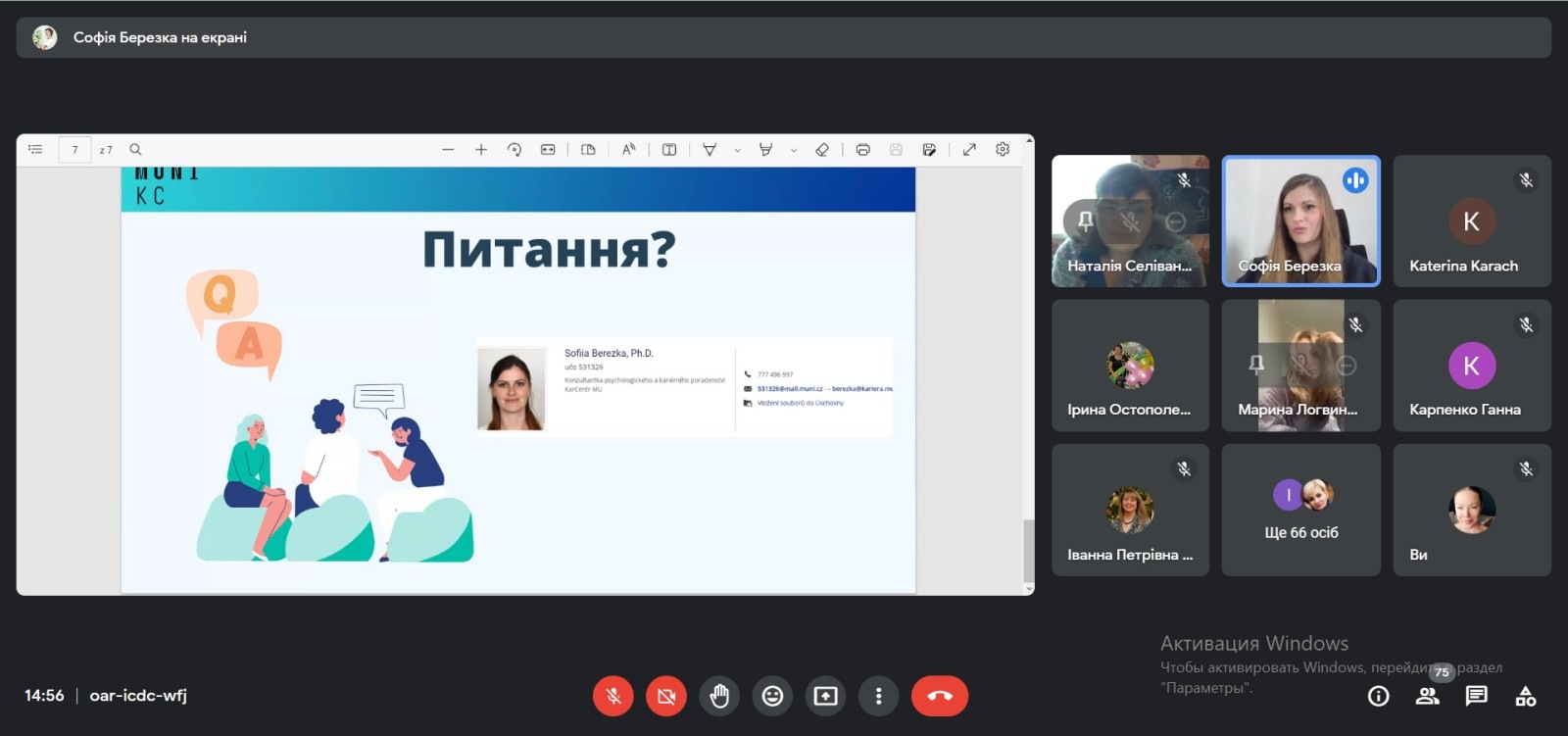Open the Activities panel
Screen dimensions: 1568x736
[x=1526, y=696]
